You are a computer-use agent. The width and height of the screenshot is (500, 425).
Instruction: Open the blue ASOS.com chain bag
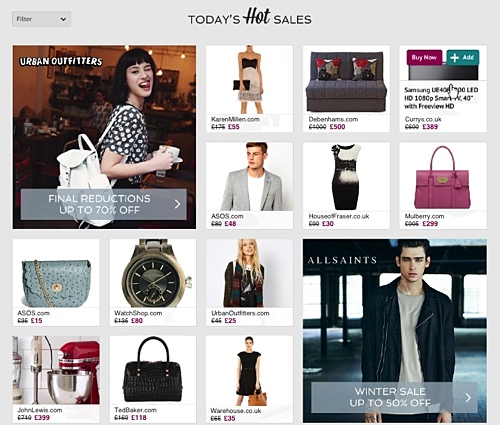(x=56, y=273)
